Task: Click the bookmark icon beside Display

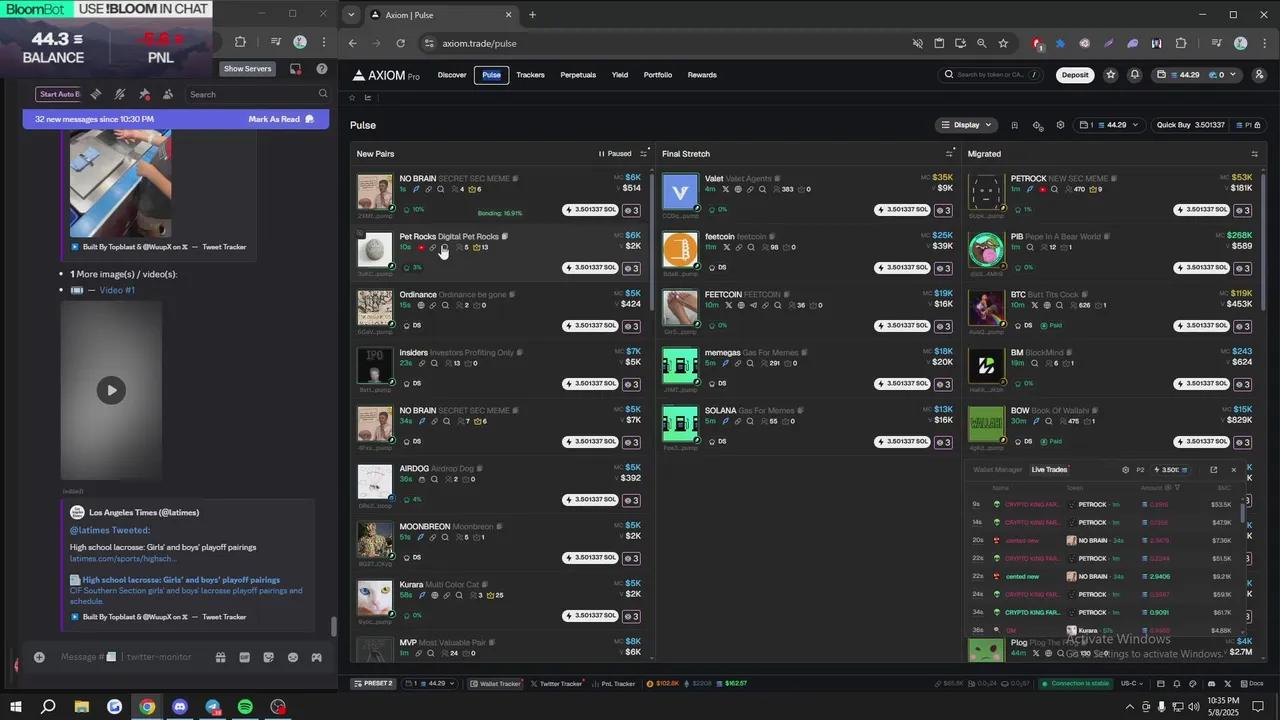Action: [x=1014, y=125]
